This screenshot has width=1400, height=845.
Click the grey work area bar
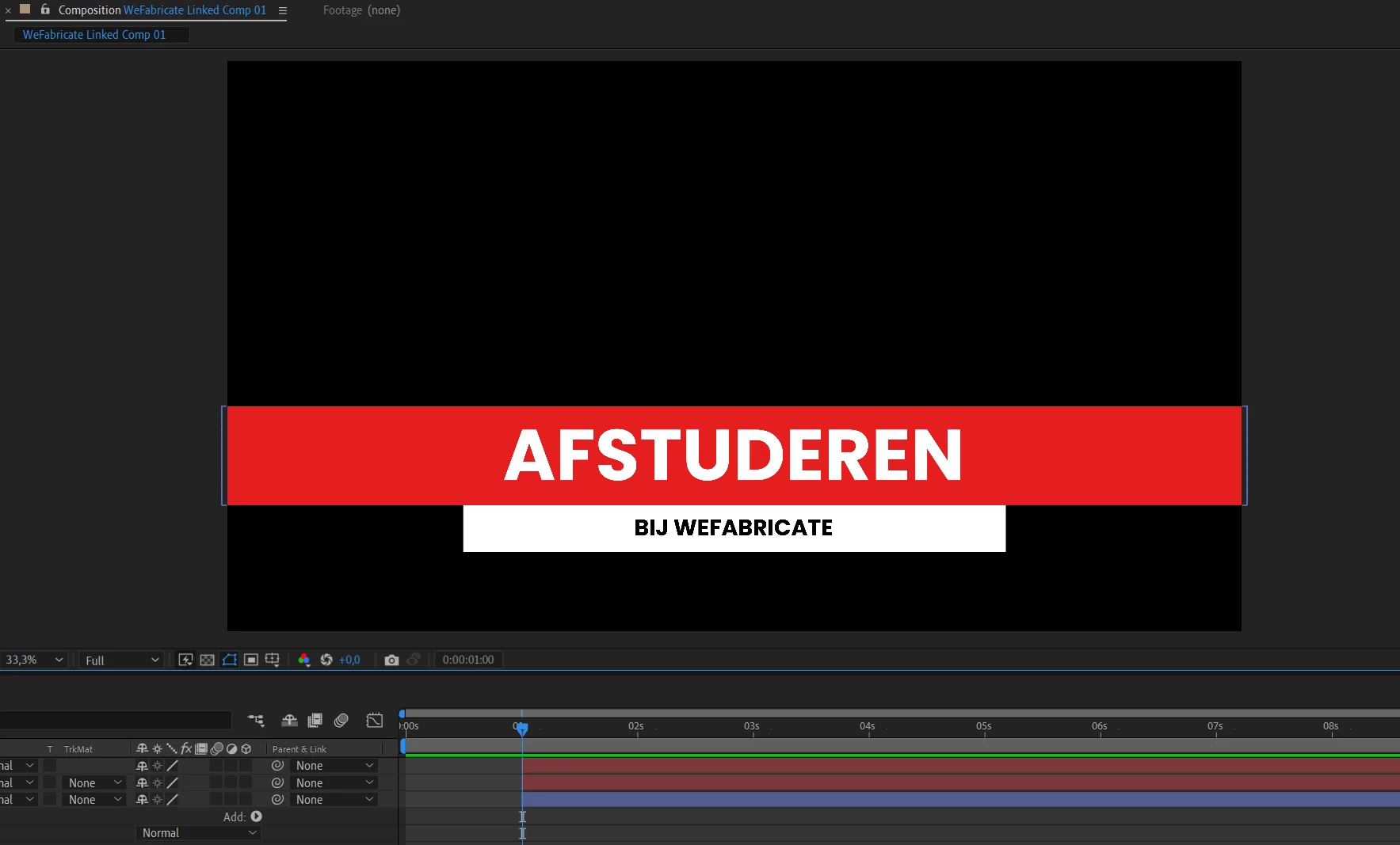click(902, 746)
